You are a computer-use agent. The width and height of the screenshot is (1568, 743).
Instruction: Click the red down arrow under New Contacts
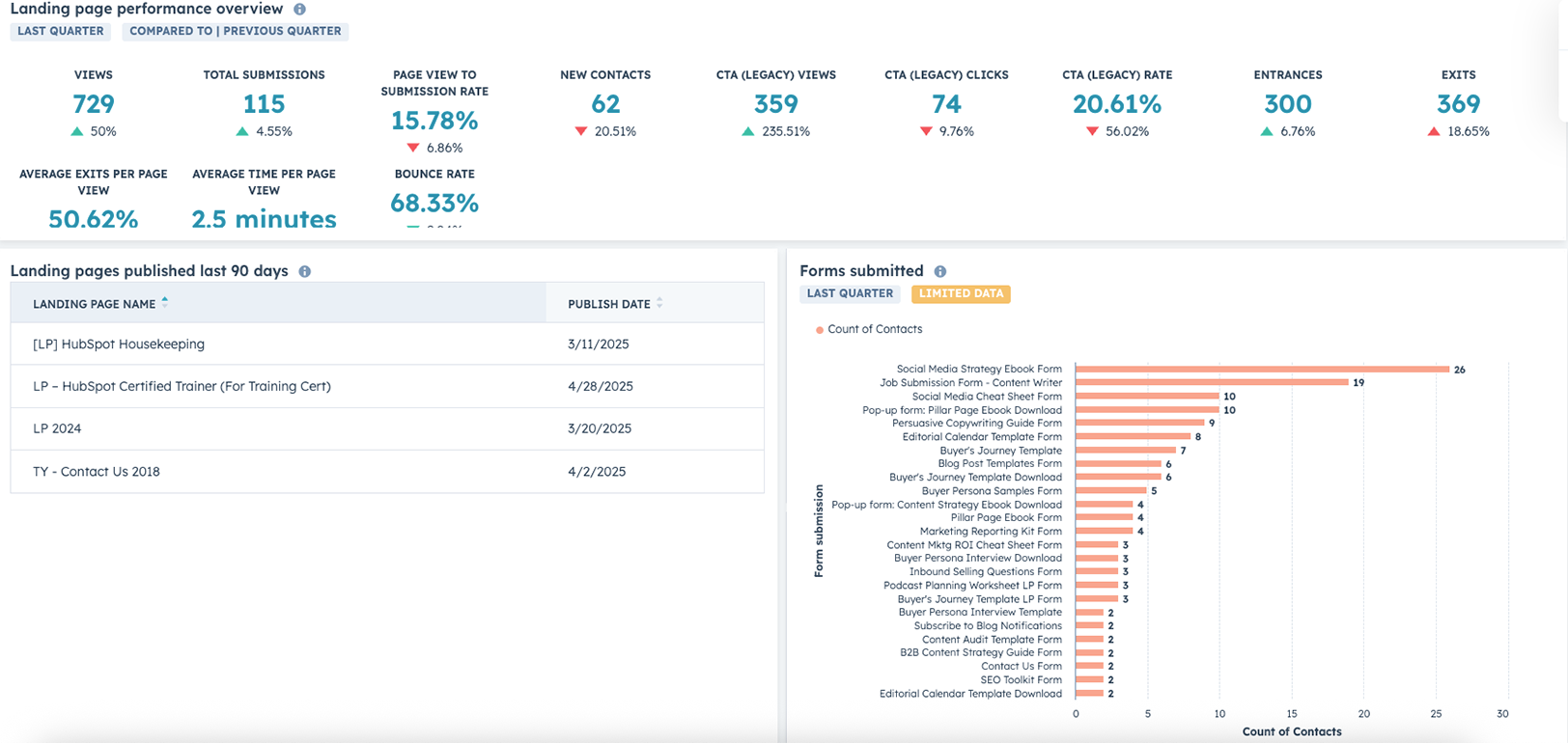click(580, 131)
